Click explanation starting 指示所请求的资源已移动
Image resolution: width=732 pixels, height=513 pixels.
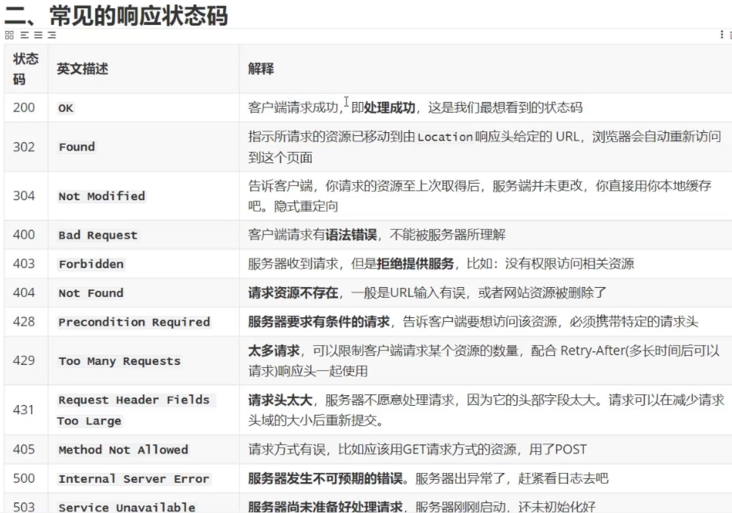coord(485,147)
